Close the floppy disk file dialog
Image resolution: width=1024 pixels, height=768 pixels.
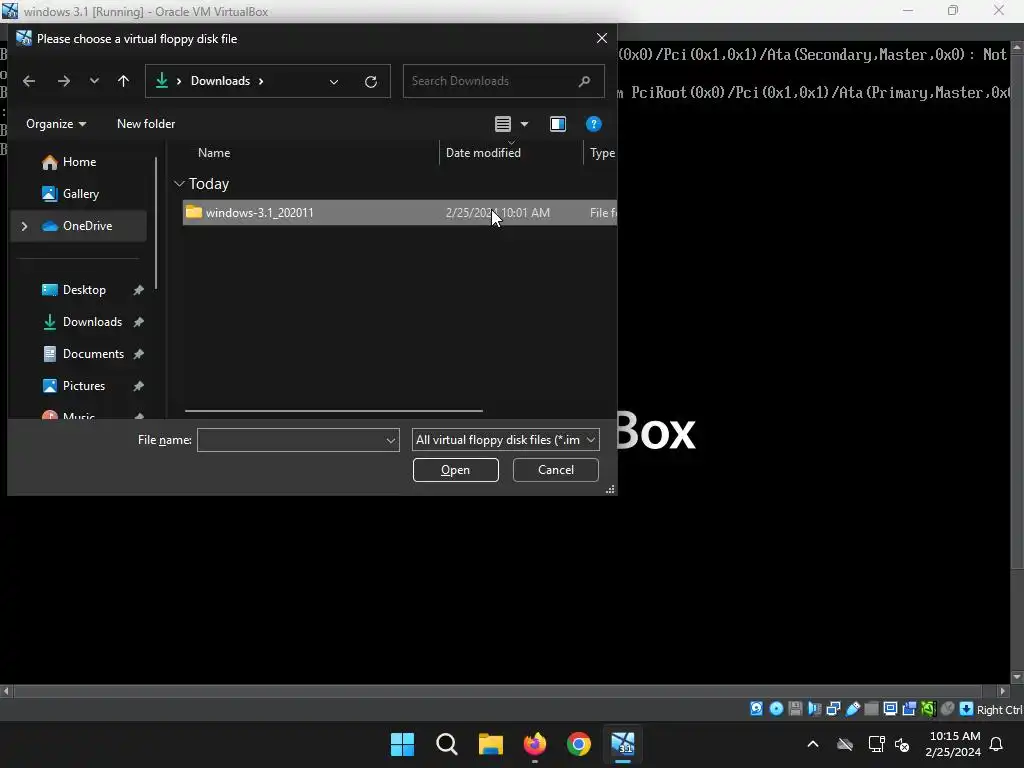[602, 39]
